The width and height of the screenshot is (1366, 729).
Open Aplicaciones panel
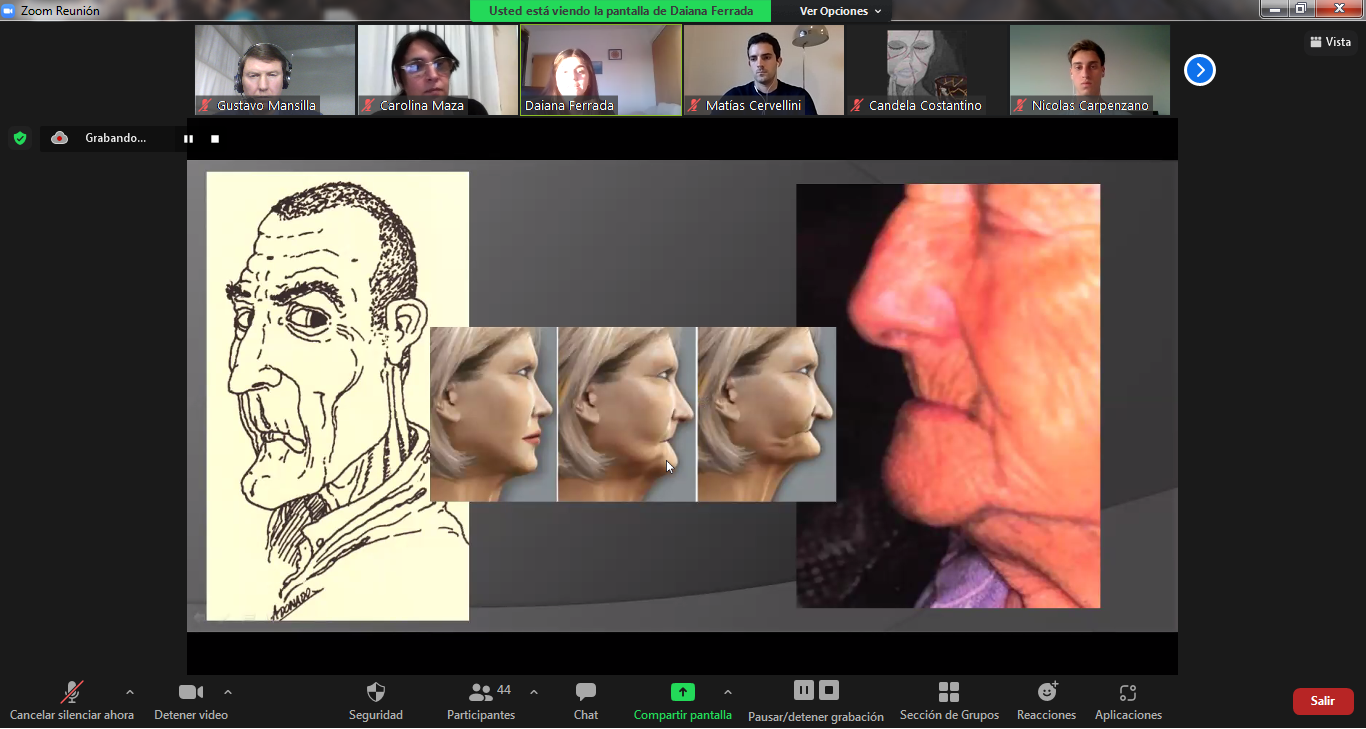(x=1128, y=693)
